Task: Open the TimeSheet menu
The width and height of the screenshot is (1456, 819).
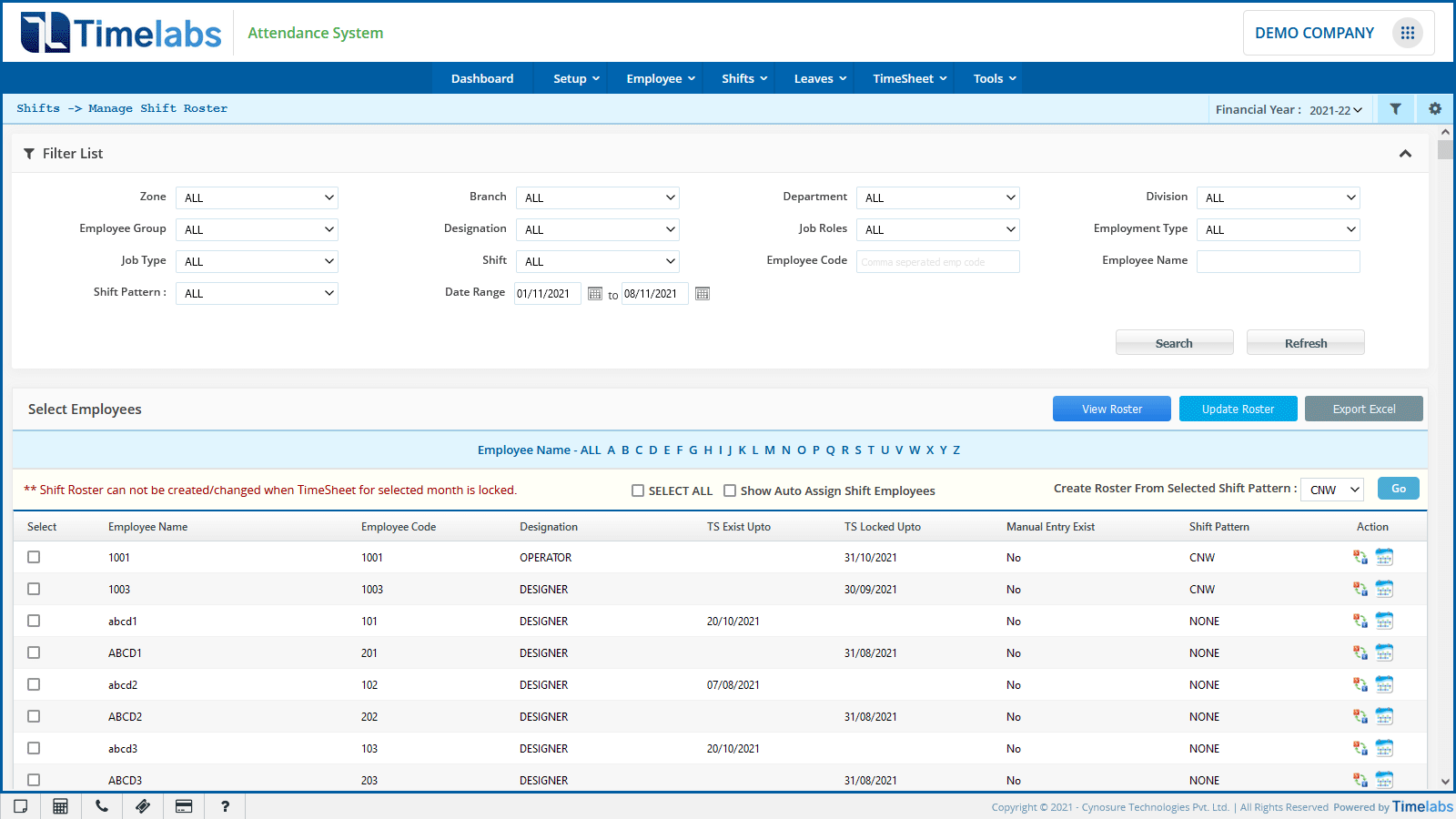Action: tap(910, 78)
